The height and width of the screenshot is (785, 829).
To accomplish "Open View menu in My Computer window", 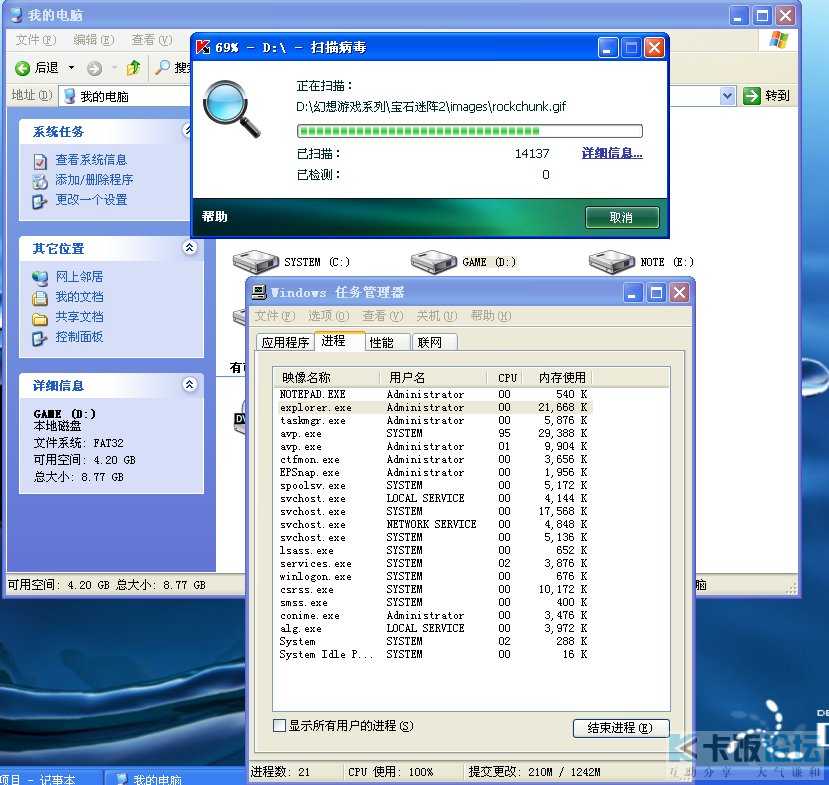I will [x=152, y=40].
